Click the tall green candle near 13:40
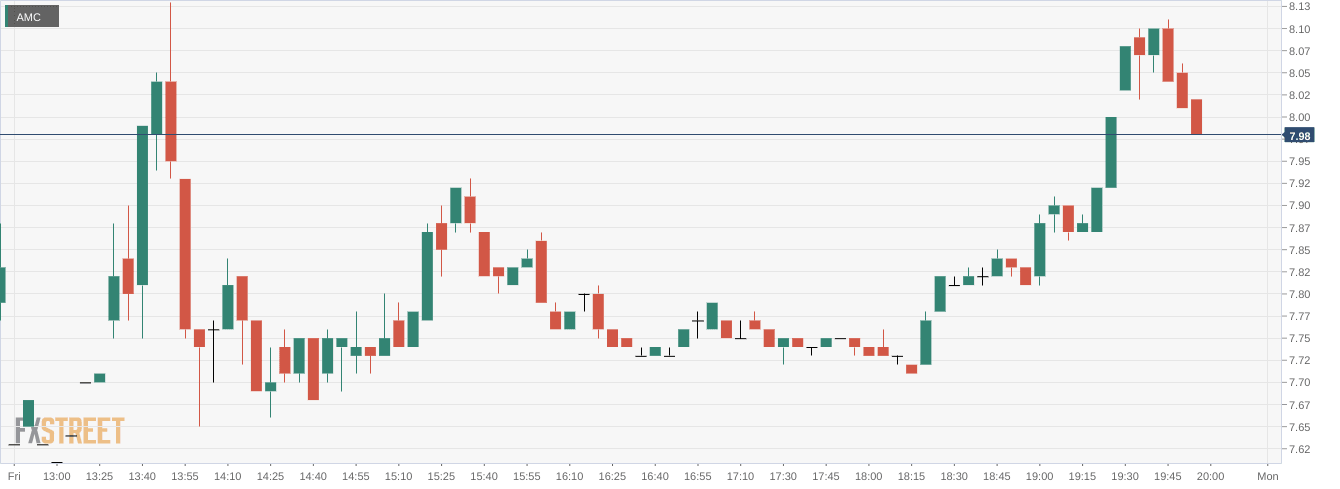This screenshot has height=489, width=1340. click(x=142, y=205)
